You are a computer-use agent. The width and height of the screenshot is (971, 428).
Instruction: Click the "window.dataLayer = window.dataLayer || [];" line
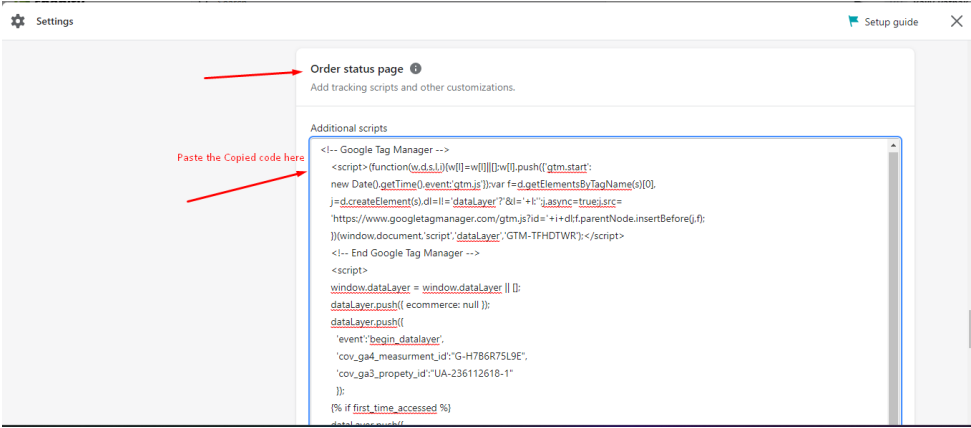426,288
